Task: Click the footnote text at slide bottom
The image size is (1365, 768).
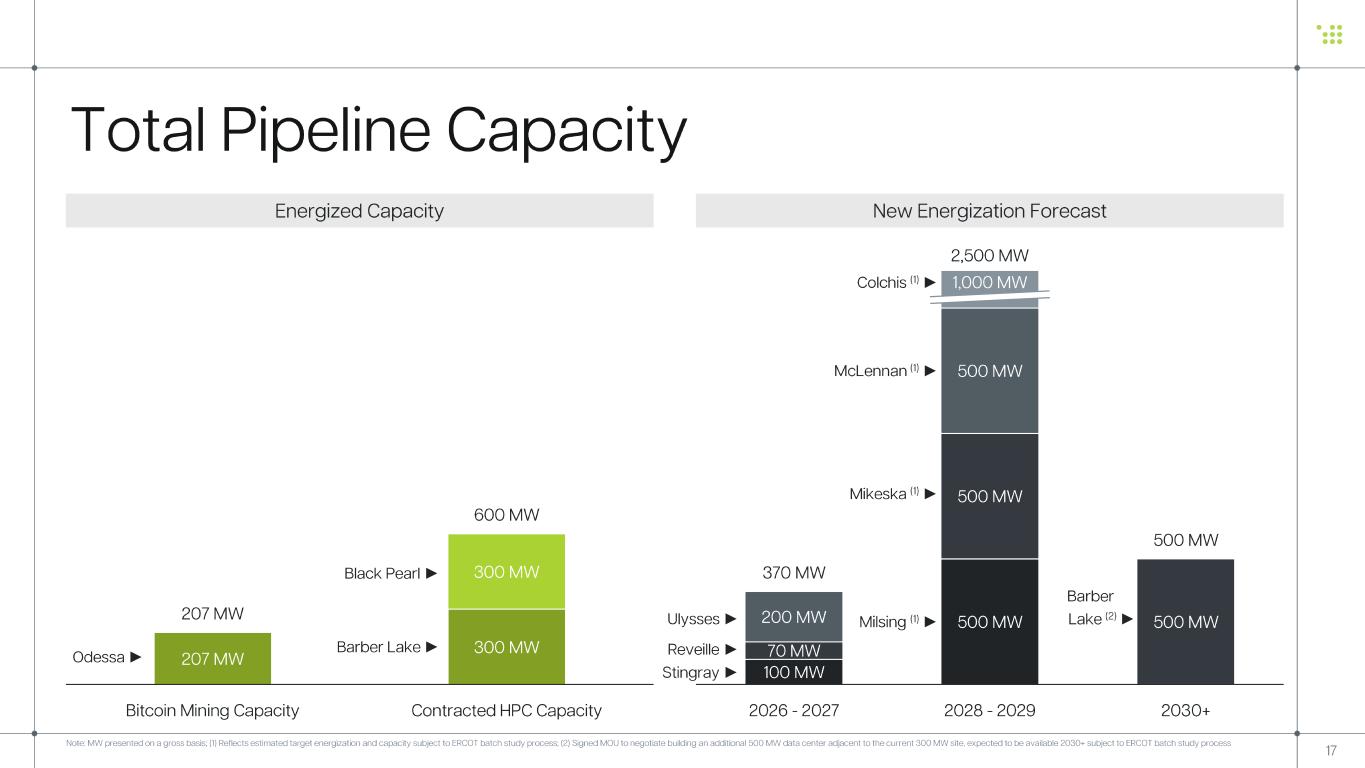Action: [x=648, y=743]
